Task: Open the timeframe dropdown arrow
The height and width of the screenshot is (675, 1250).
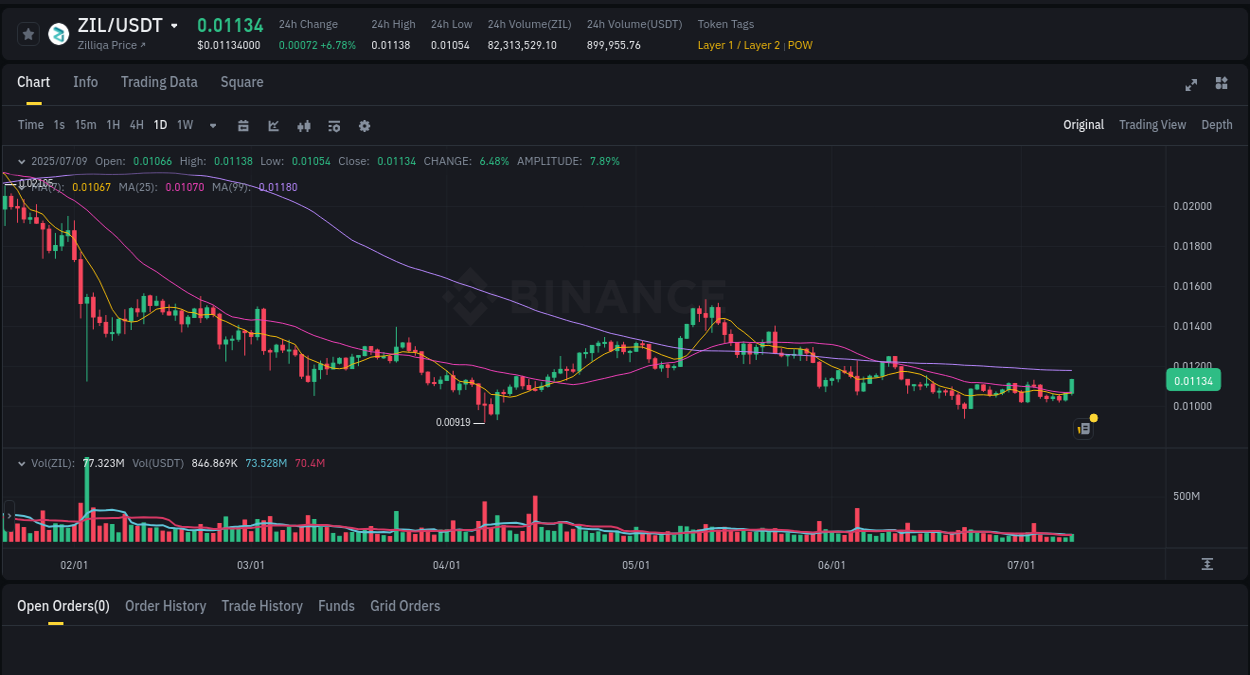Action: (x=211, y=125)
